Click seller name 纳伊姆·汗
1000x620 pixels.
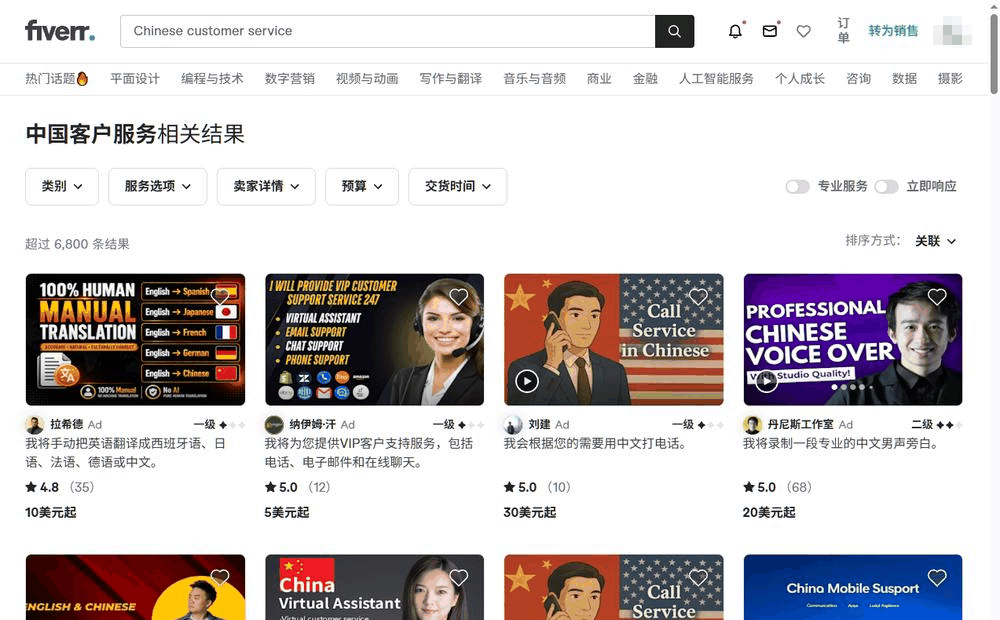tap(312, 424)
